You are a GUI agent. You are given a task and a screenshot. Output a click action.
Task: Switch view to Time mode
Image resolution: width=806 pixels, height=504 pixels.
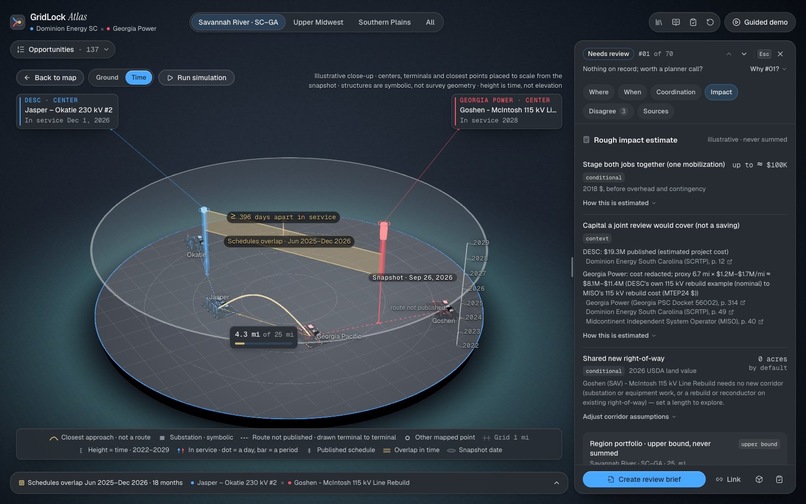point(139,78)
